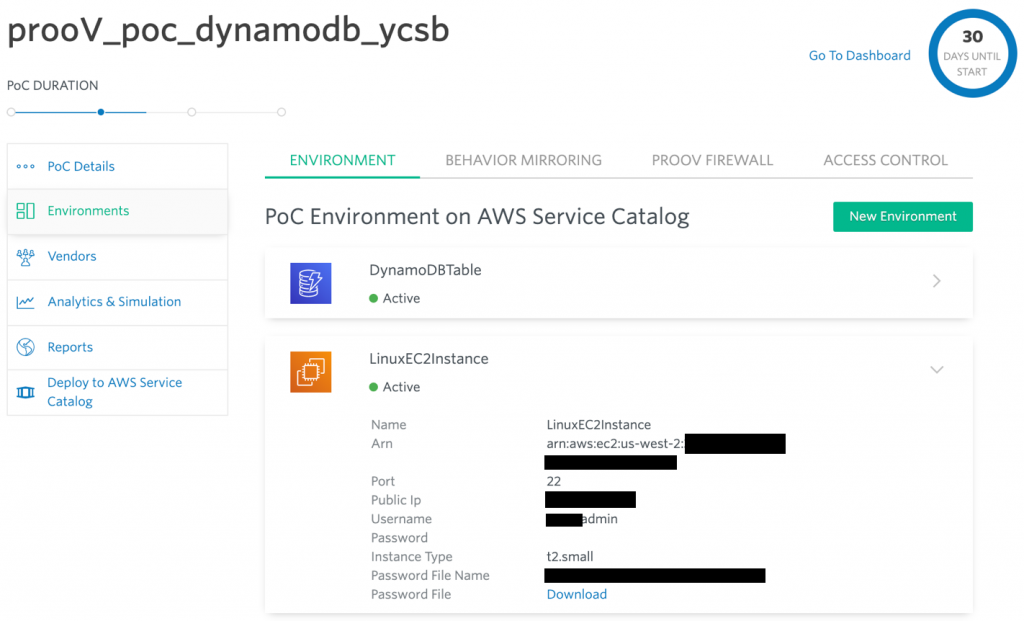This screenshot has width=1024, height=621.
Task: Click the LinuxEC2Instance card title
Action: (429, 359)
